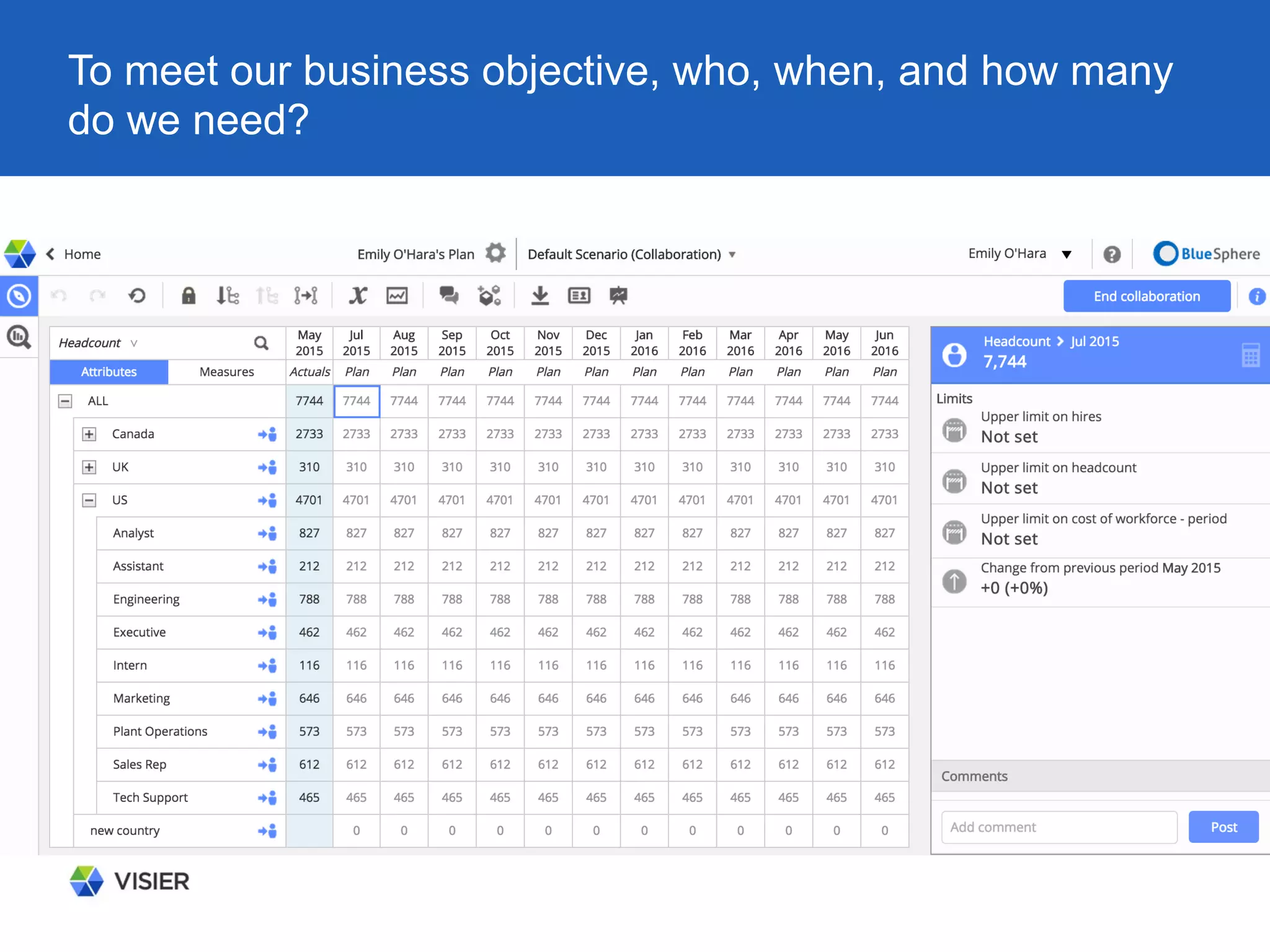Viewport: 1270px width, 952px height.
Task: Switch to the Attributes tab
Action: tap(109, 372)
